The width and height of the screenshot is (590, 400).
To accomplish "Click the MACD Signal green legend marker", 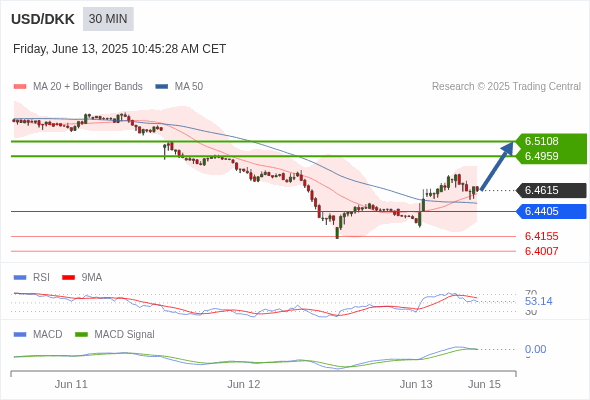I will (x=81, y=335).
